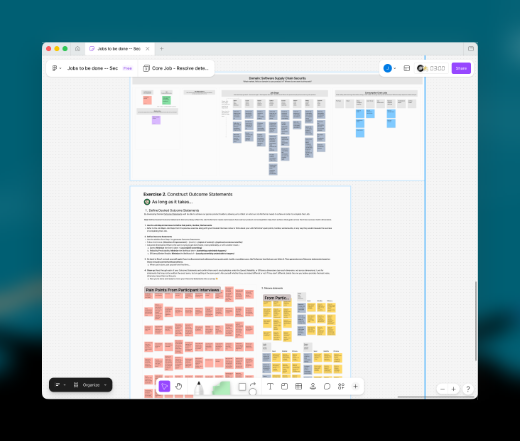Open the user avatar dropdown
520x441 pixels.
[x=389, y=68]
